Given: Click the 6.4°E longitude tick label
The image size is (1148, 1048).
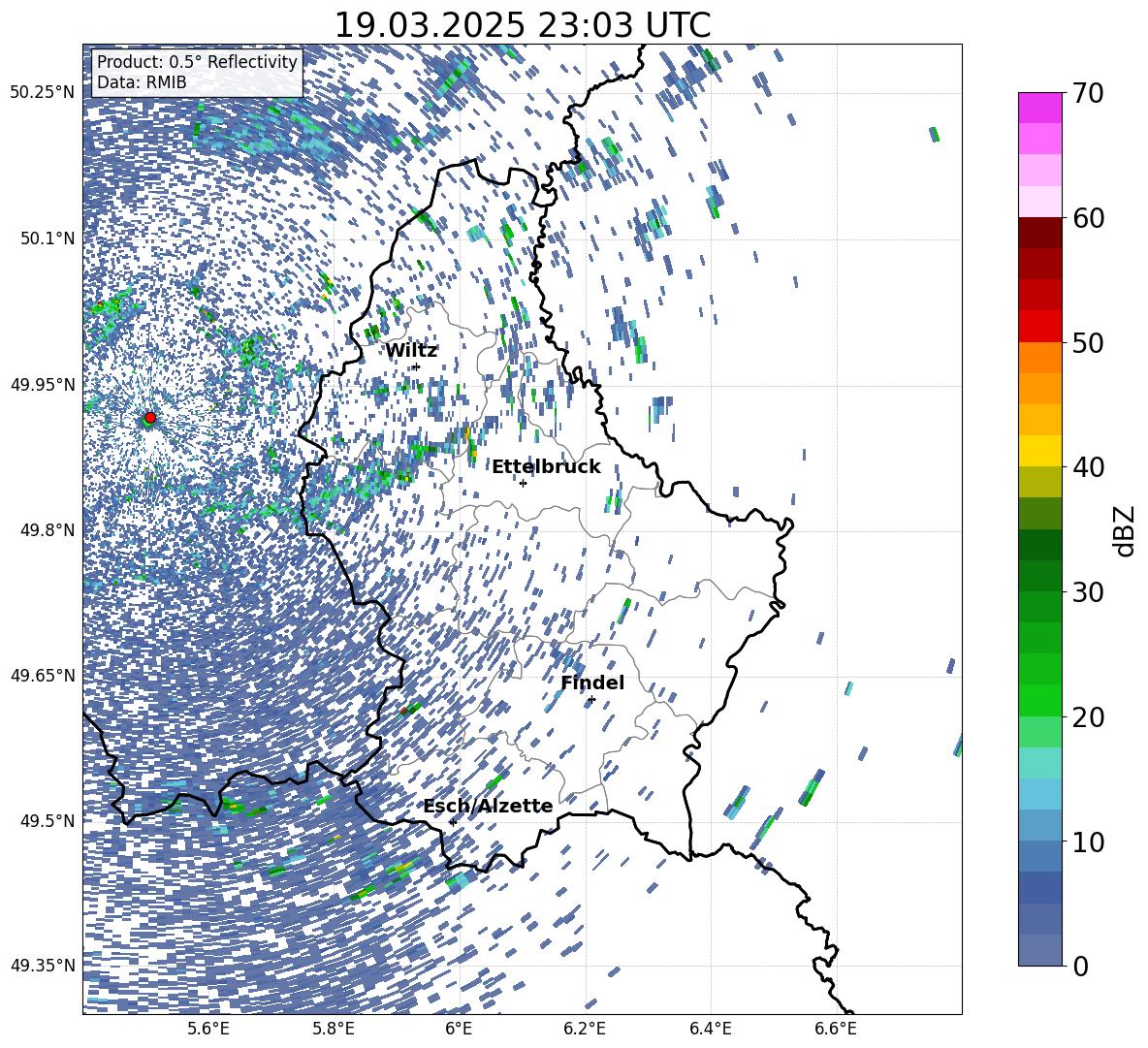Looking at the screenshot, I should 710,1029.
